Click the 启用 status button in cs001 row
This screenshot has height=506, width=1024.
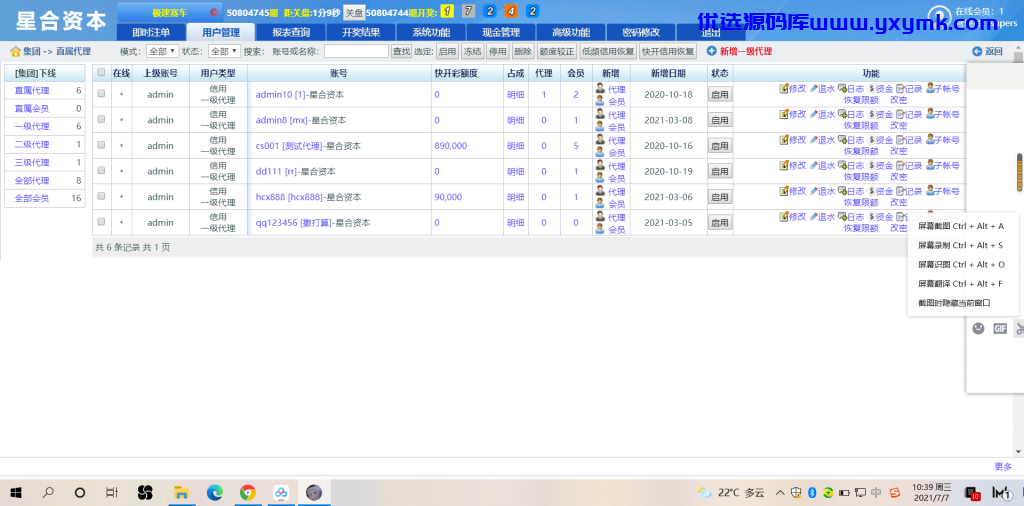pos(720,146)
